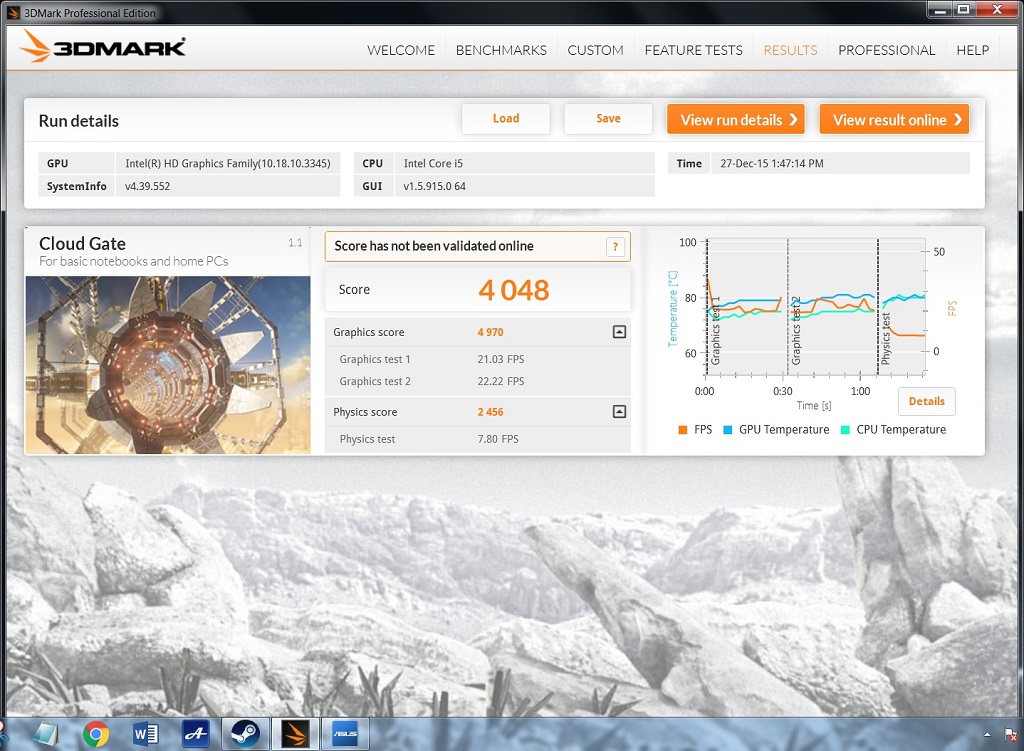Expand View run details arrow button
Screen dimensions: 1024x751
coord(736,120)
